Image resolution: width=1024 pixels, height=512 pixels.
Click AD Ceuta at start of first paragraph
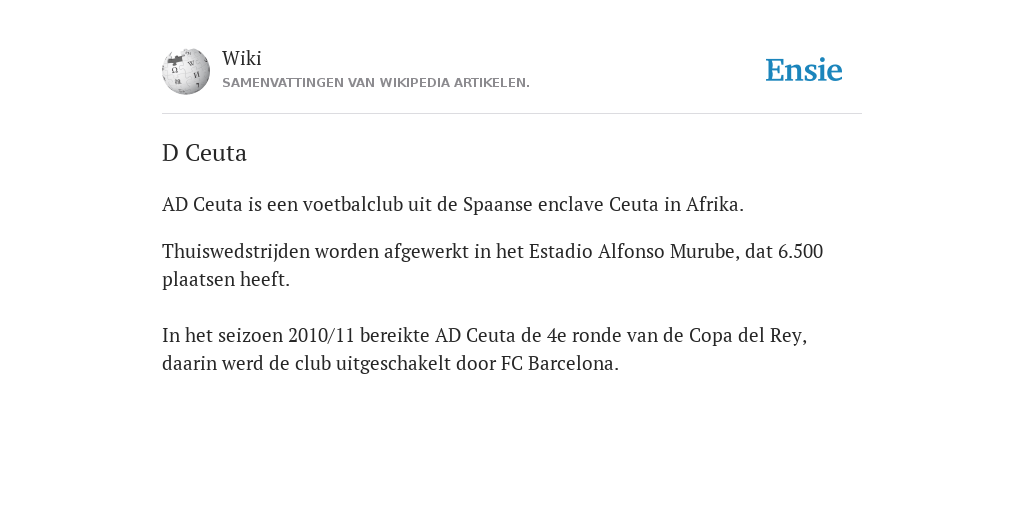coord(202,204)
